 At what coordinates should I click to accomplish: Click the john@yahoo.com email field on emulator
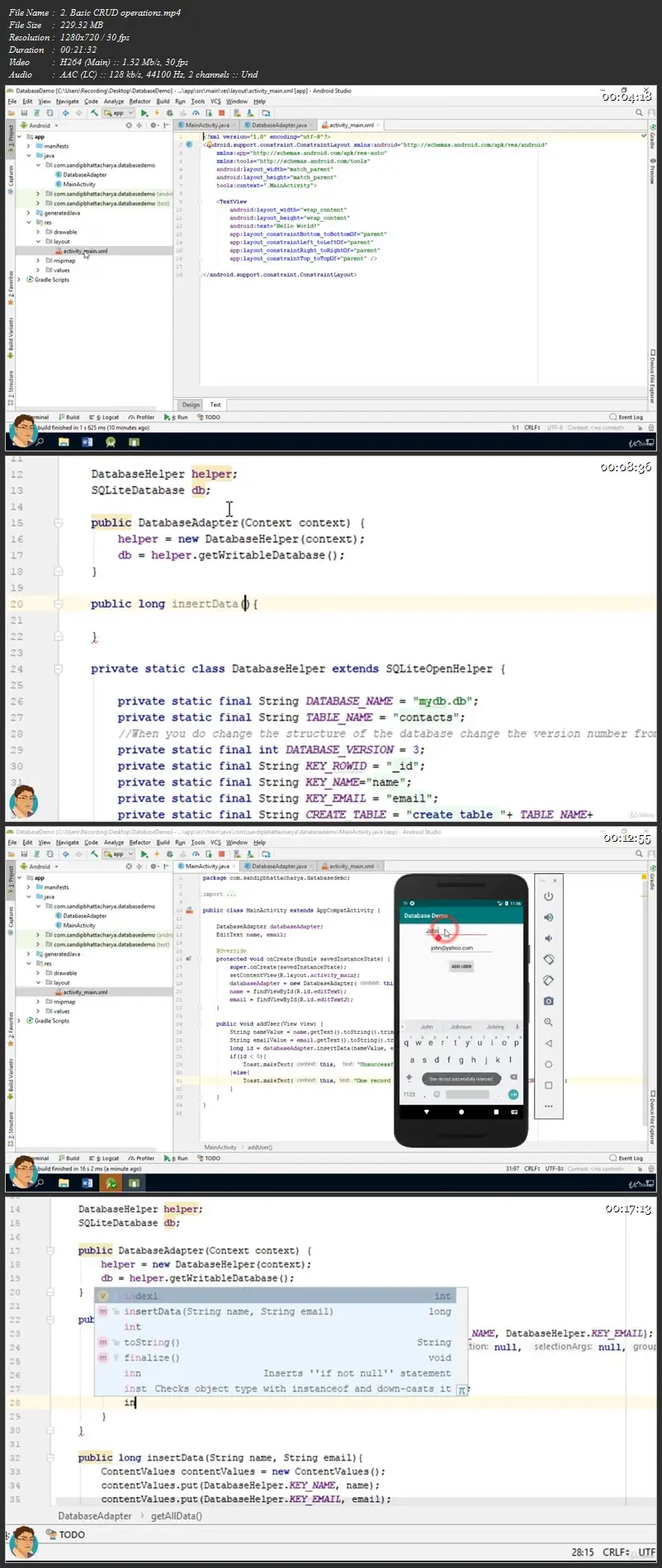(461, 948)
